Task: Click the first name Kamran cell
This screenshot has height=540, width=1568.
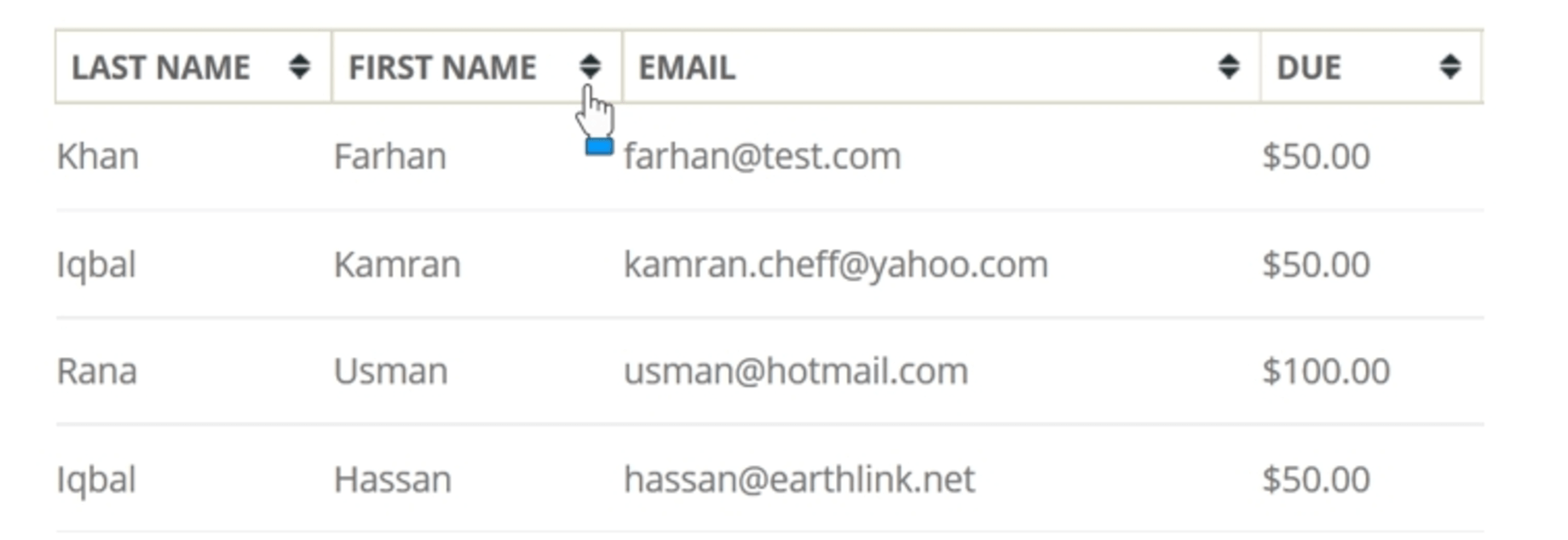Action: pyautogui.click(x=396, y=265)
